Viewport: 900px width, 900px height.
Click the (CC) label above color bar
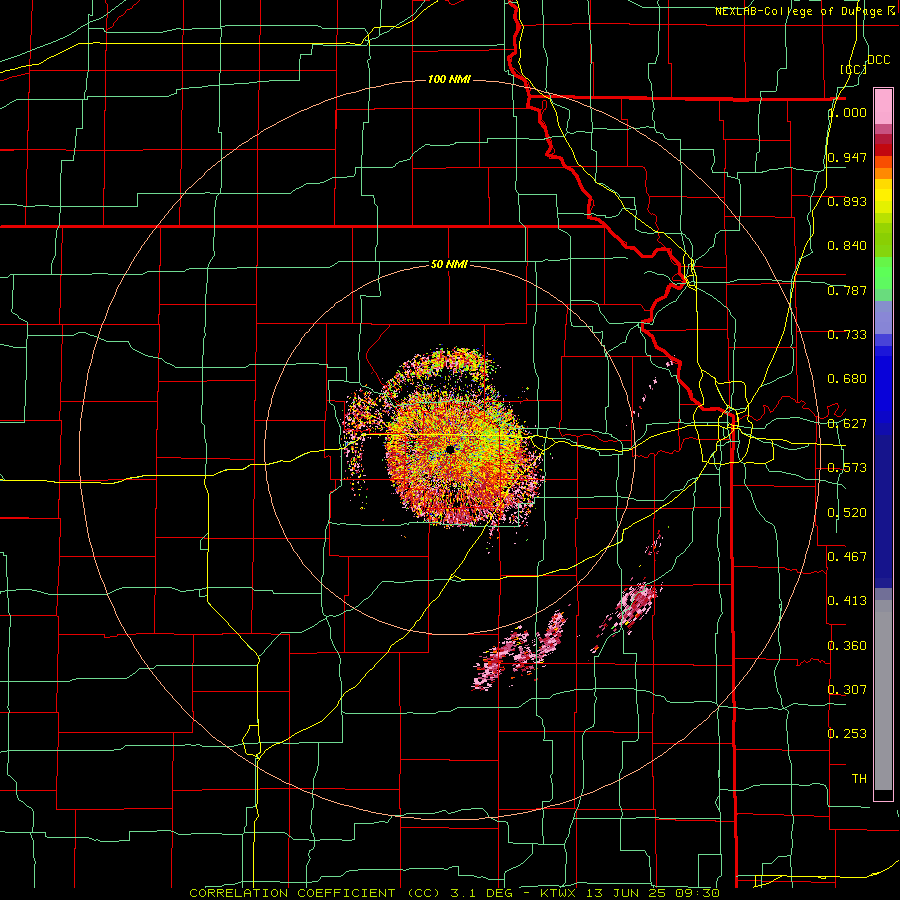(853, 69)
